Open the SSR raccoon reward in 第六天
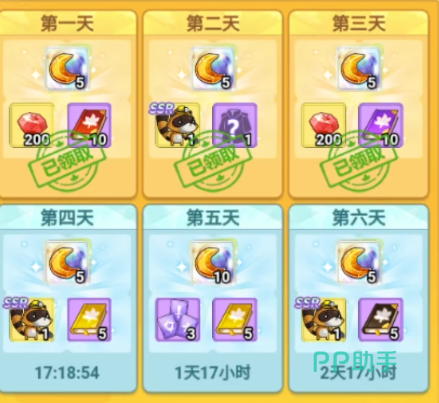Image resolution: width=439 pixels, height=403 pixels. 323,320
